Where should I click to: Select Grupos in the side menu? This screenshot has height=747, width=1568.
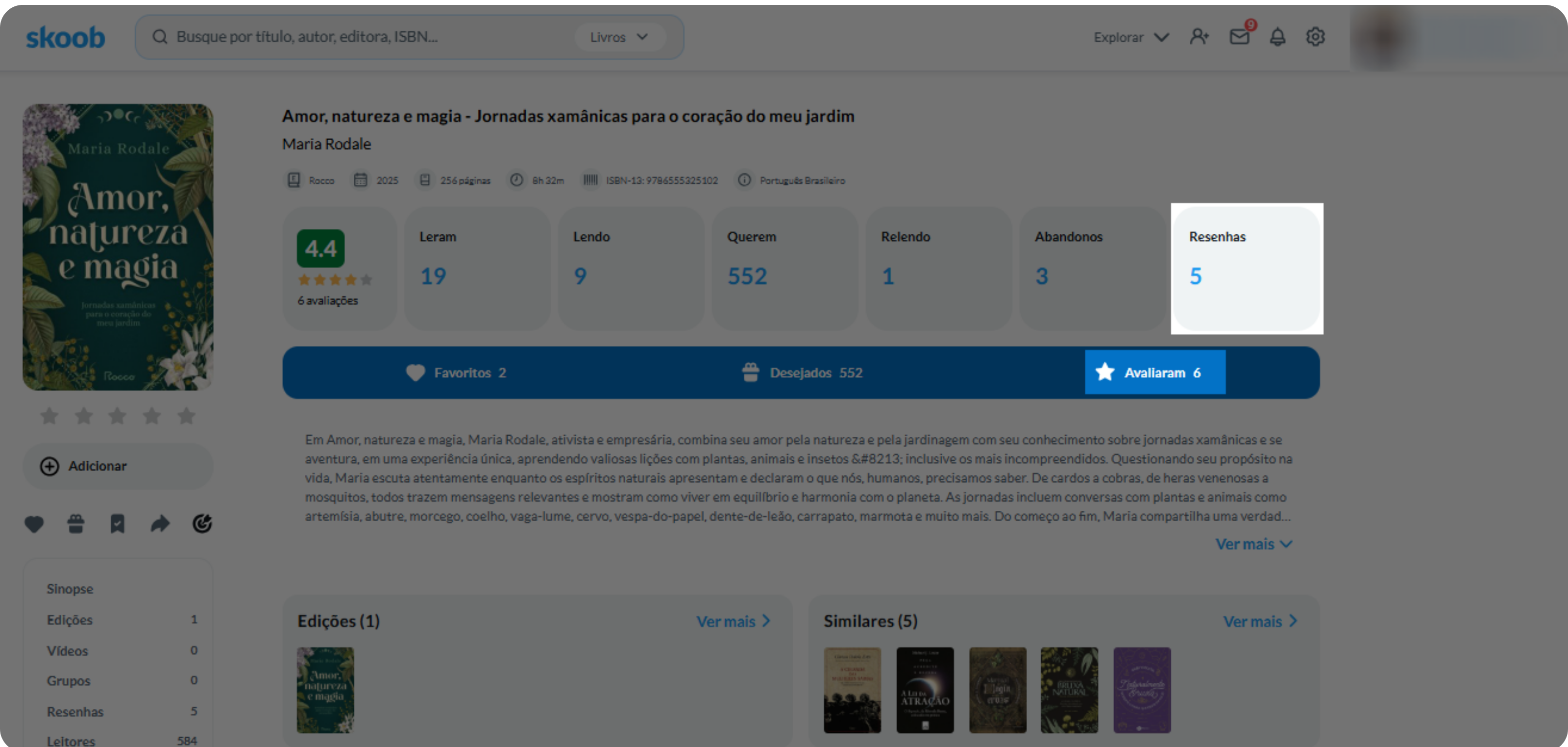(x=122, y=681)
